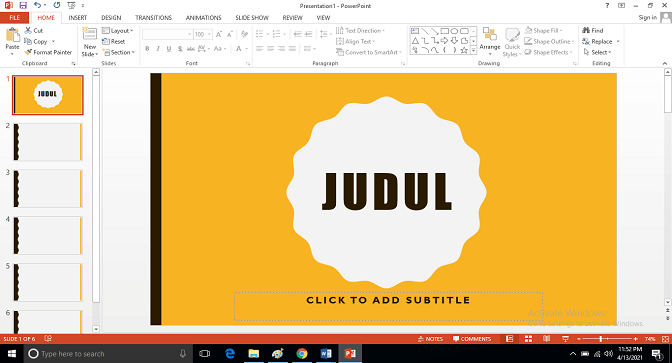Decrease font size with the small A icon

[230, 34]
